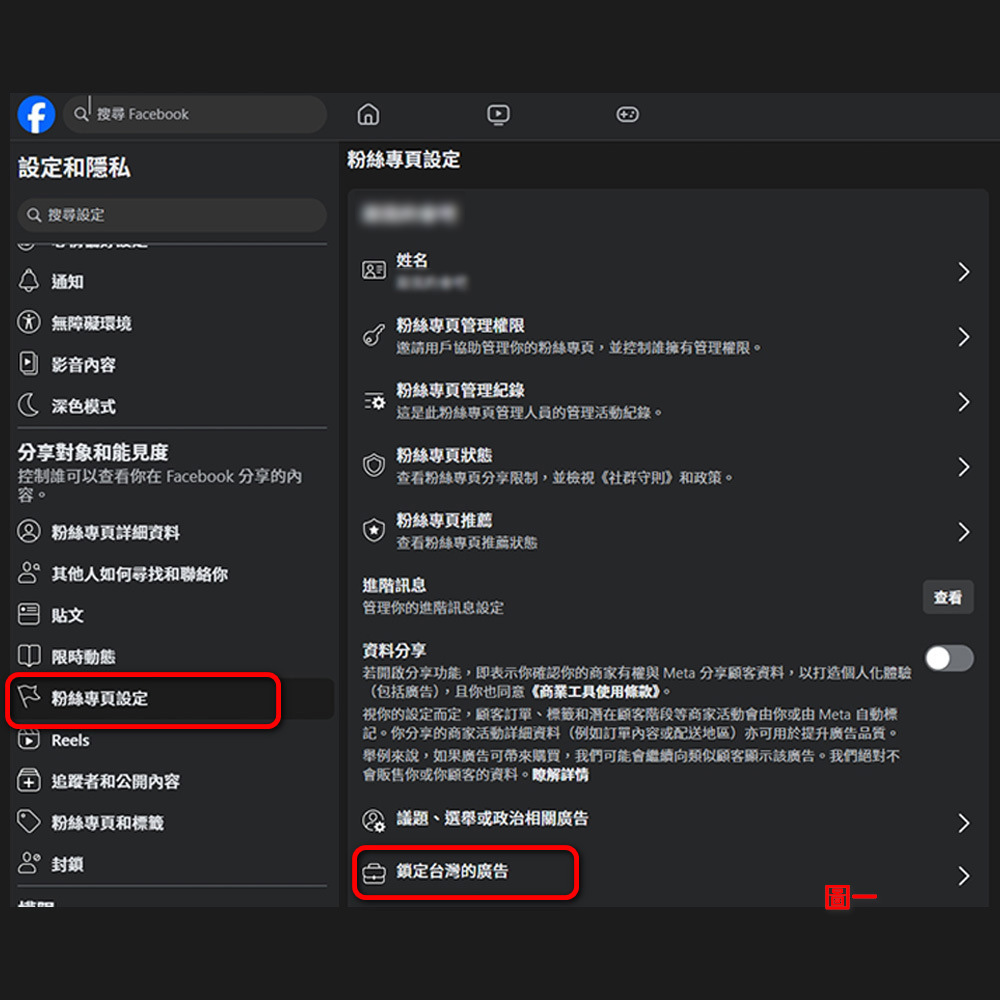Click the 搜尋設定 search field

coord(172,215)
